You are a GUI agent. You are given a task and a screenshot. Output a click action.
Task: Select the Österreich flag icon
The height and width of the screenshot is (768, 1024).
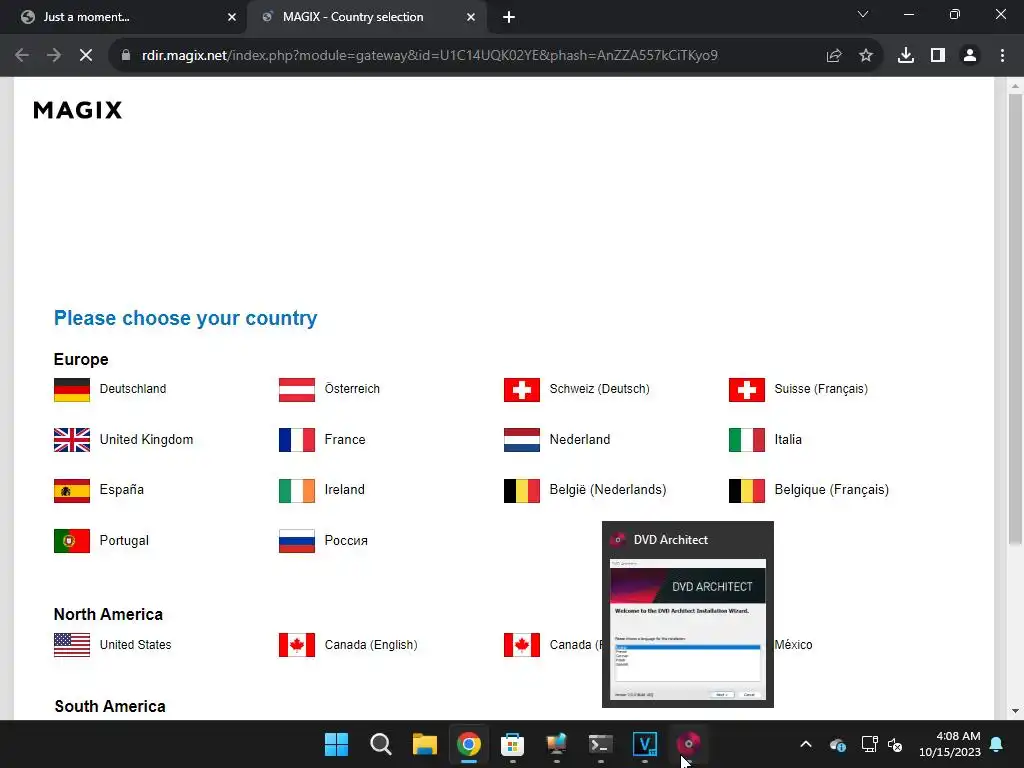tap(296, 390)
